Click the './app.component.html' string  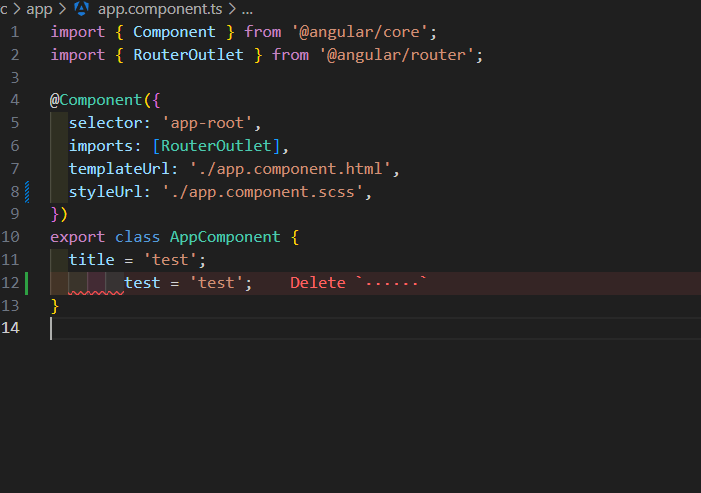click(290, 169)
